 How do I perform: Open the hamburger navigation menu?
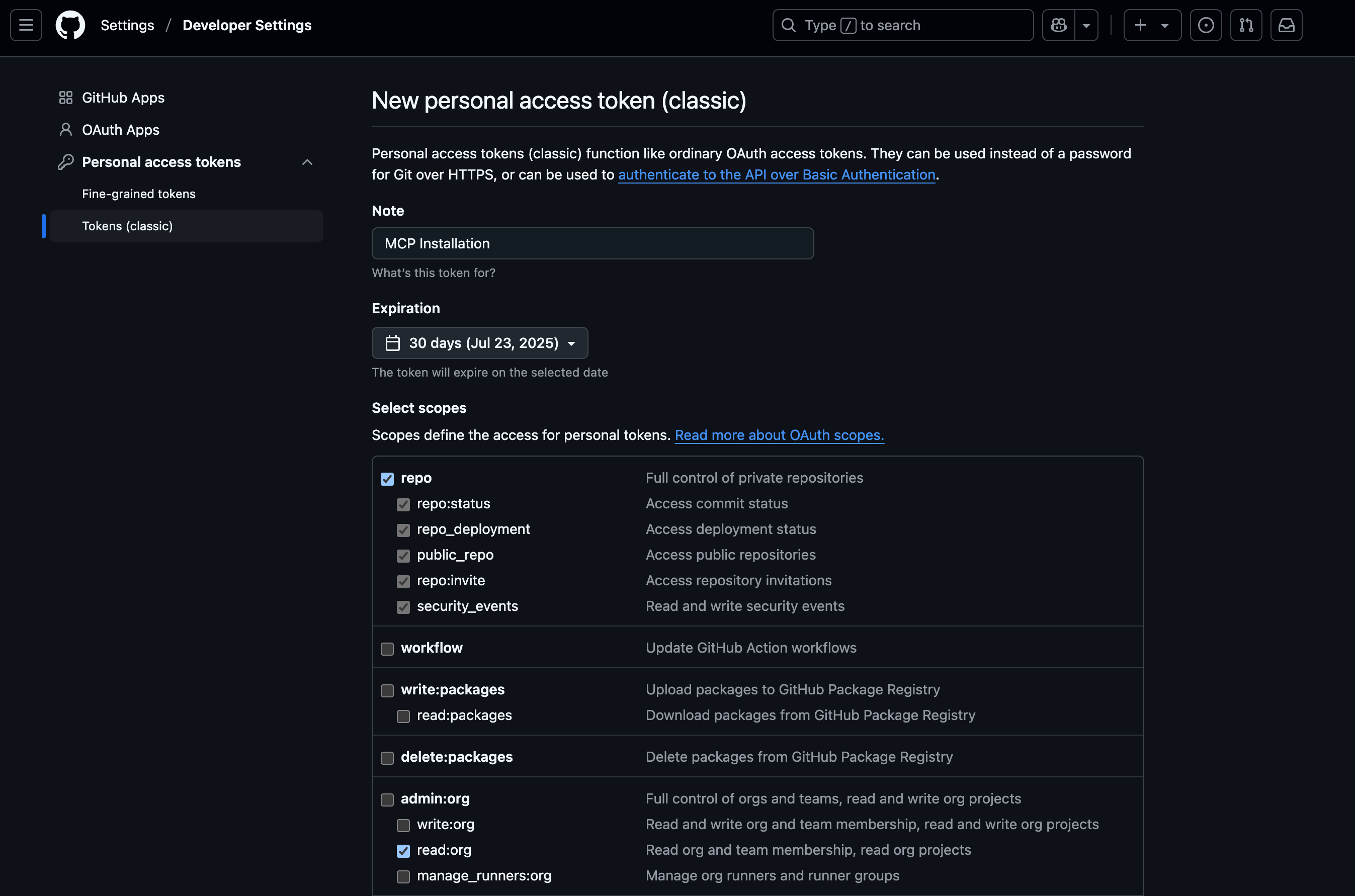26,25
